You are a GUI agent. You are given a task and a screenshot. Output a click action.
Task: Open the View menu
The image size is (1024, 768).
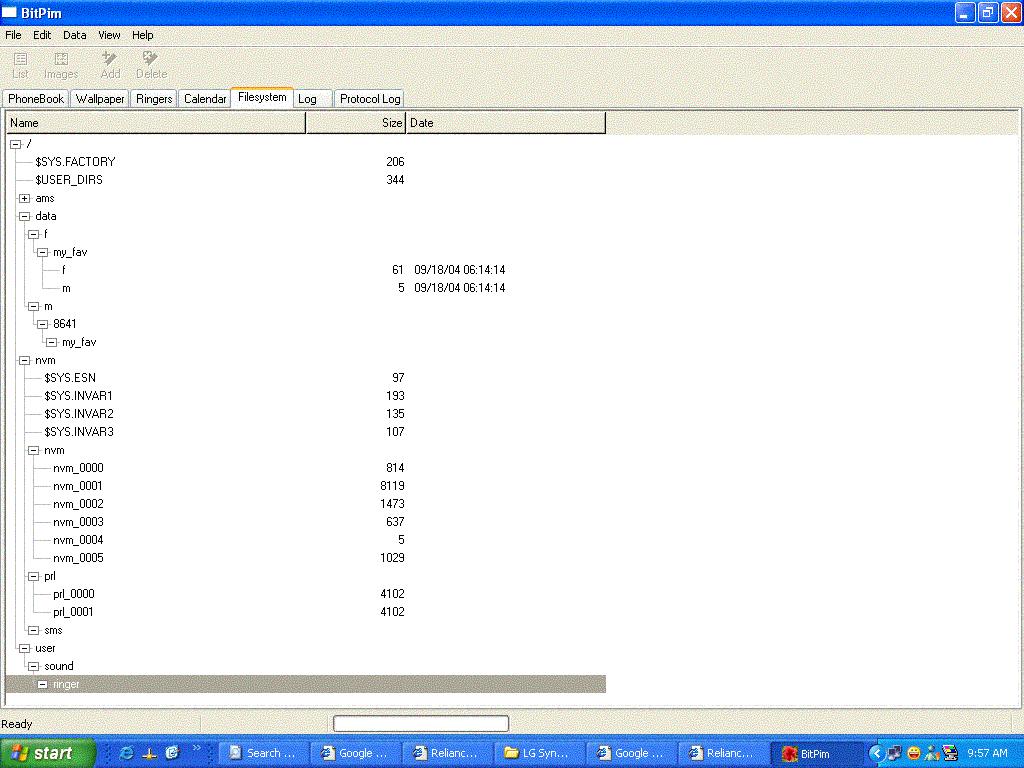109,35
